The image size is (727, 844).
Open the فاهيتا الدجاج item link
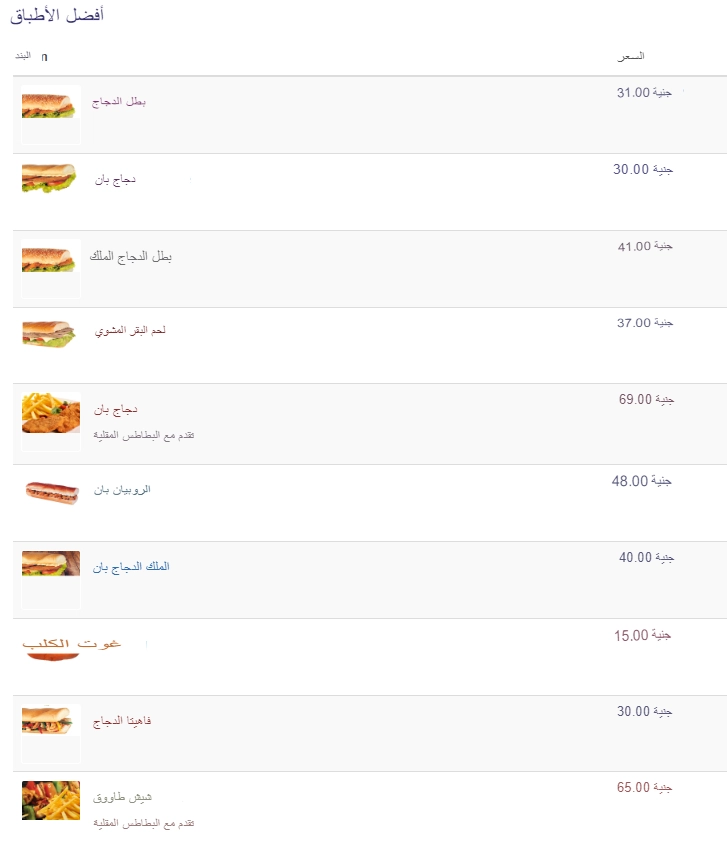(122, 720)
